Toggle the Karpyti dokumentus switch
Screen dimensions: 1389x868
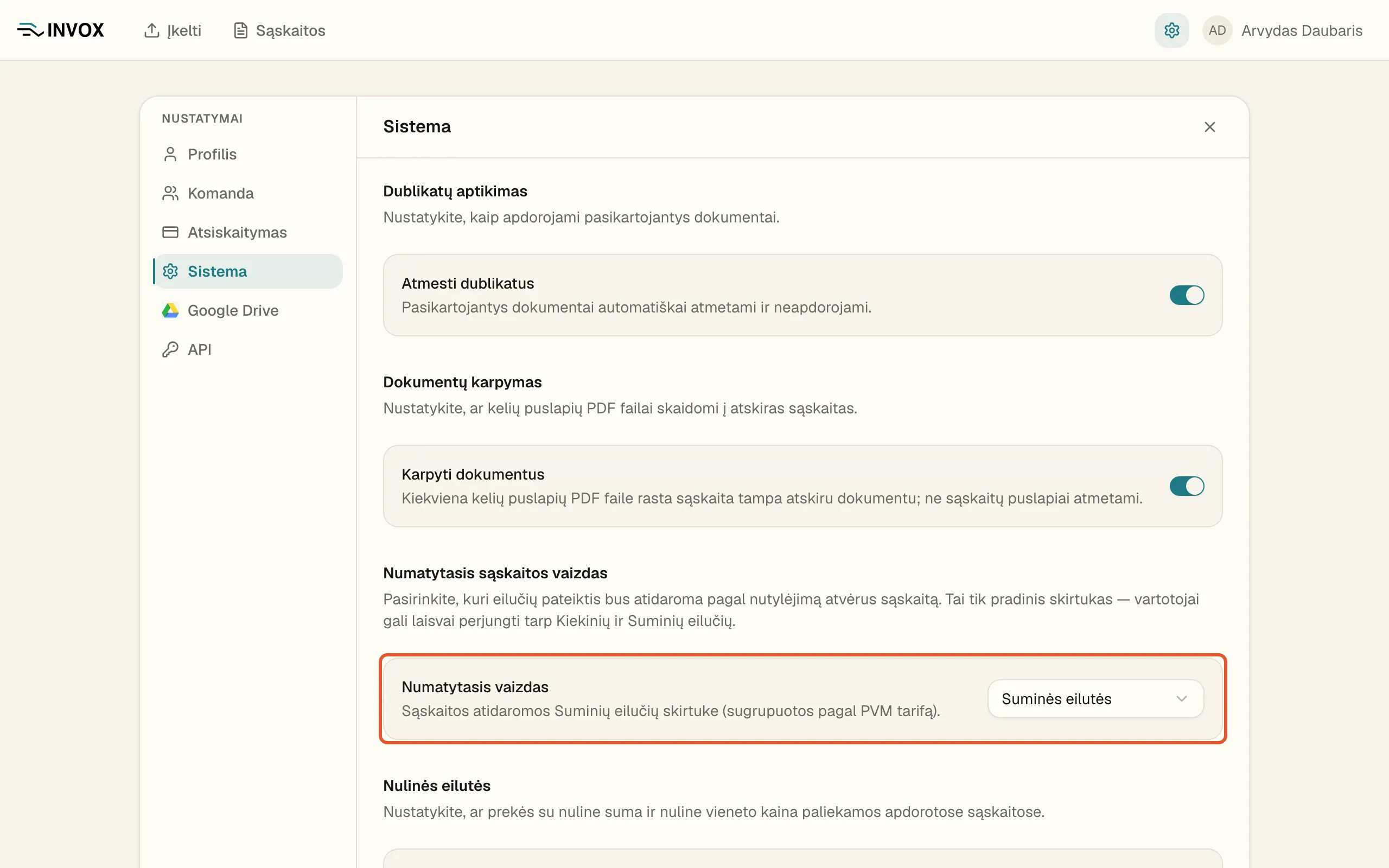pos(1187,486)
